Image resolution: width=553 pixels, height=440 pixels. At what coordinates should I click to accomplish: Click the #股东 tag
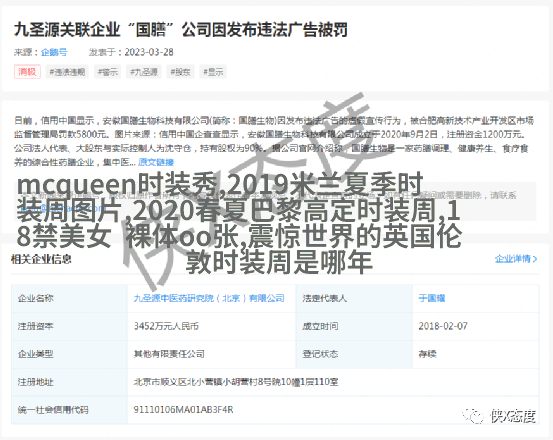[x=180, y=72]
